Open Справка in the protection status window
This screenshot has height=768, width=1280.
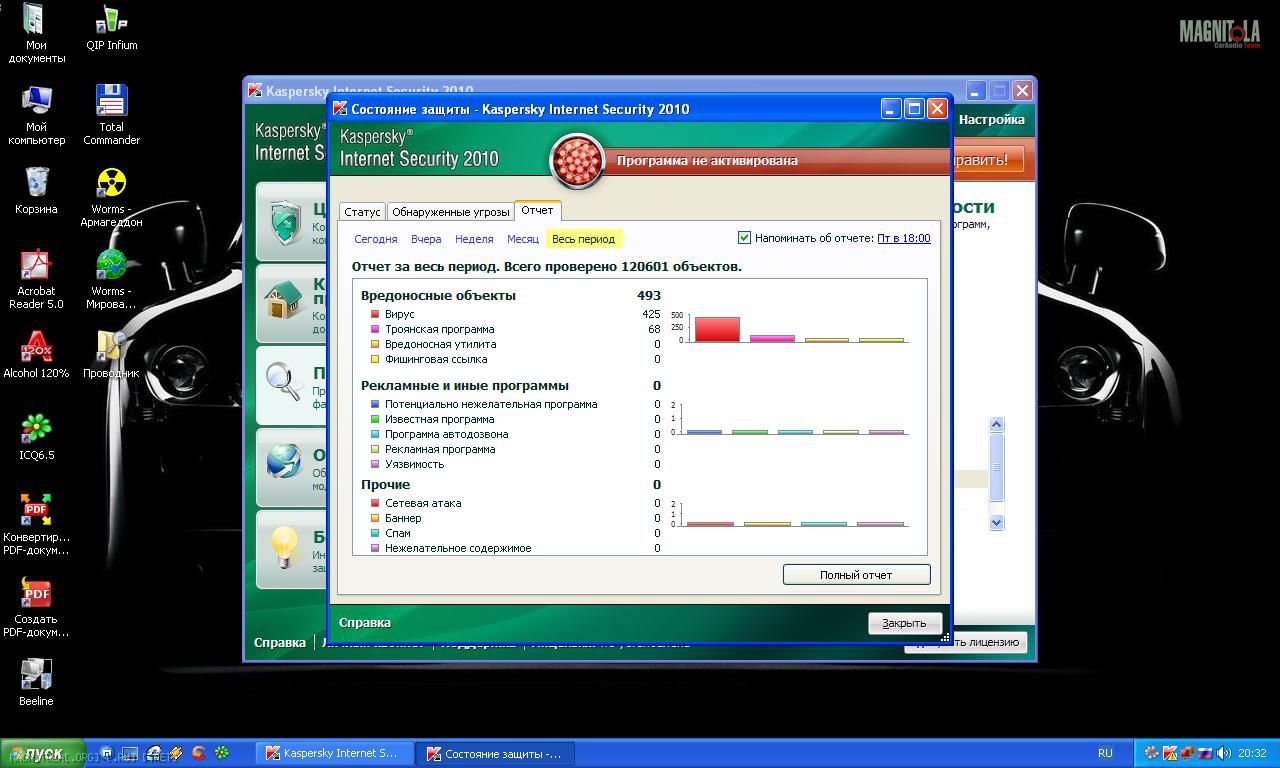(365, 622)
